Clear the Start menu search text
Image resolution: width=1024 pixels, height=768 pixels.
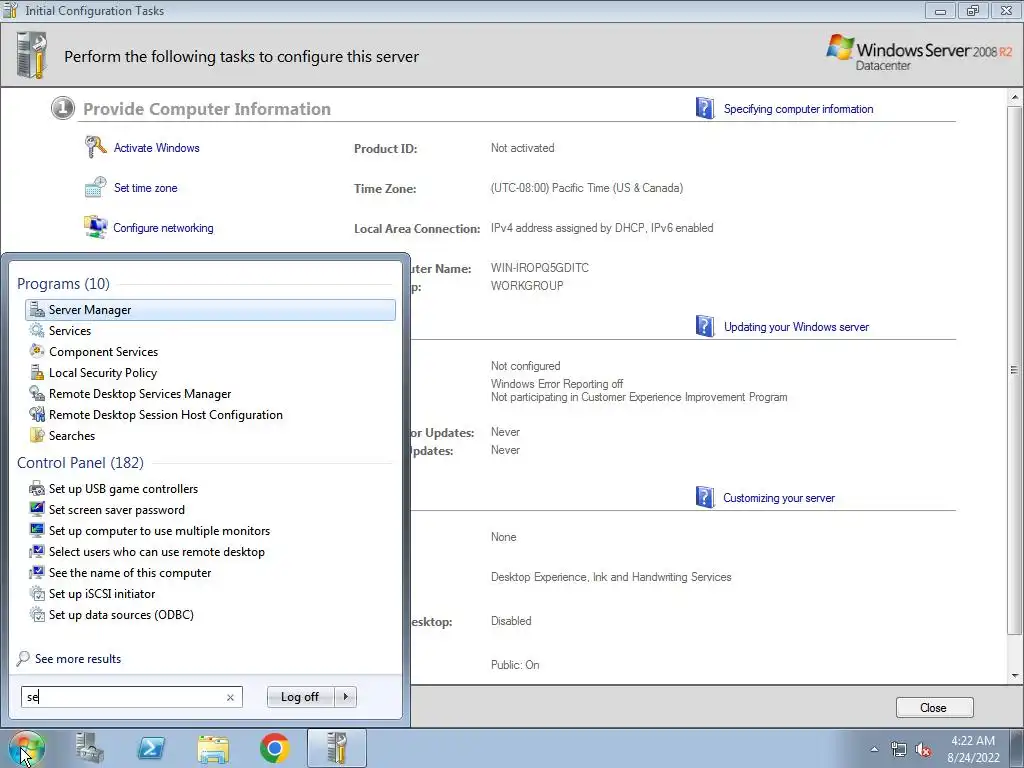(231, 697)
